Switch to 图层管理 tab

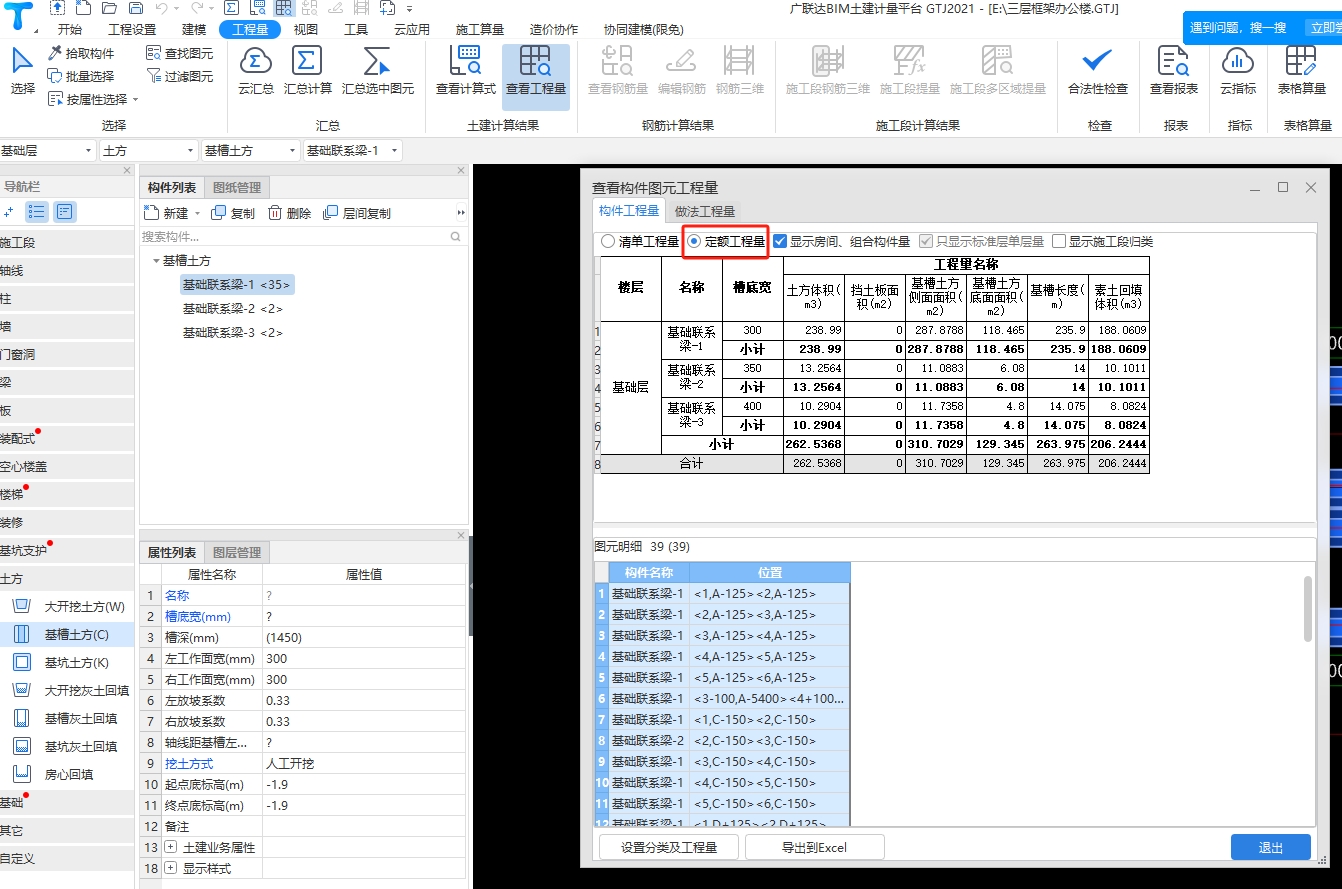click(x=237, y=552)
